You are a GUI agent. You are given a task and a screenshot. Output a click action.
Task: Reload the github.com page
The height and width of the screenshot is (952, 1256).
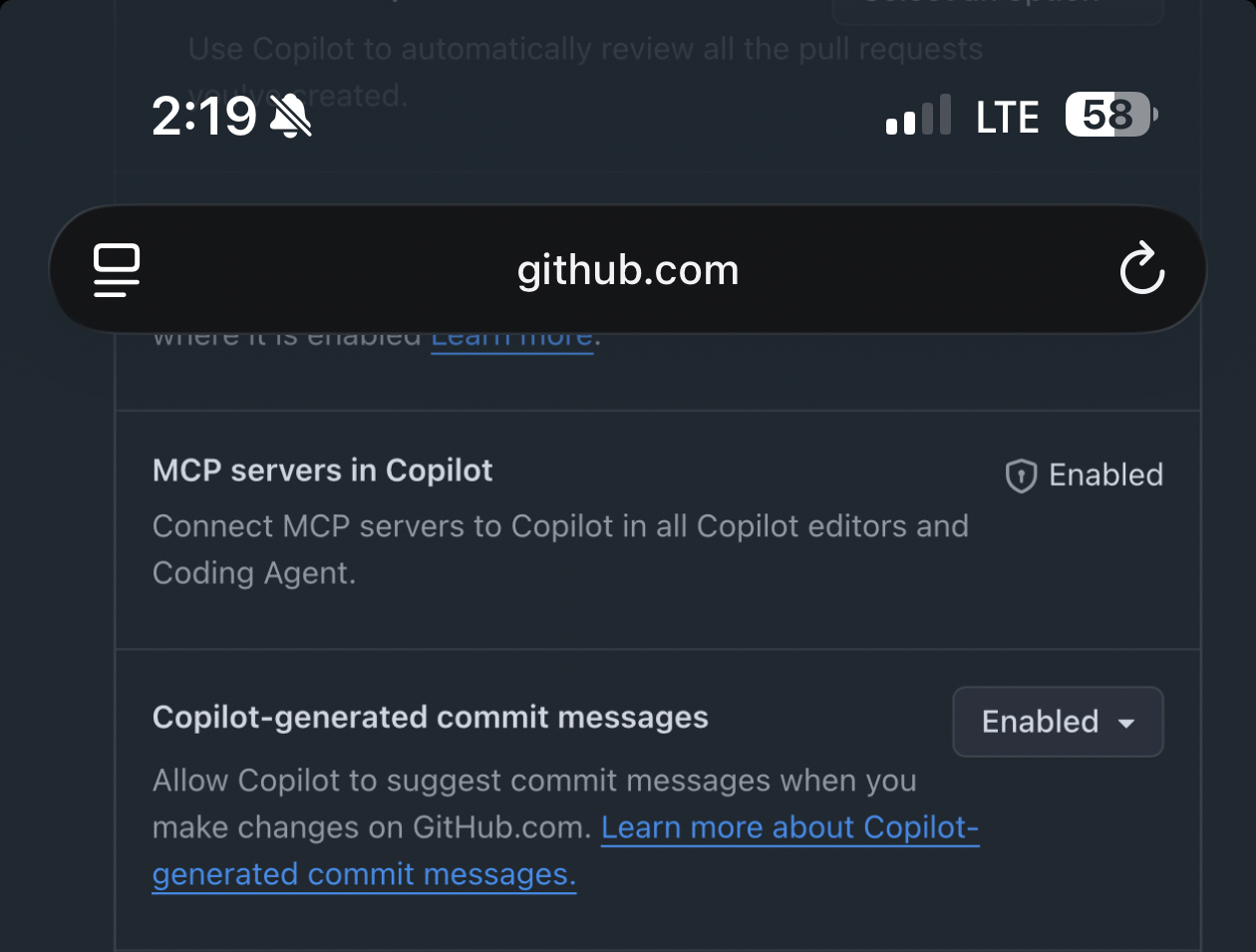click(x=1141, y=269)
